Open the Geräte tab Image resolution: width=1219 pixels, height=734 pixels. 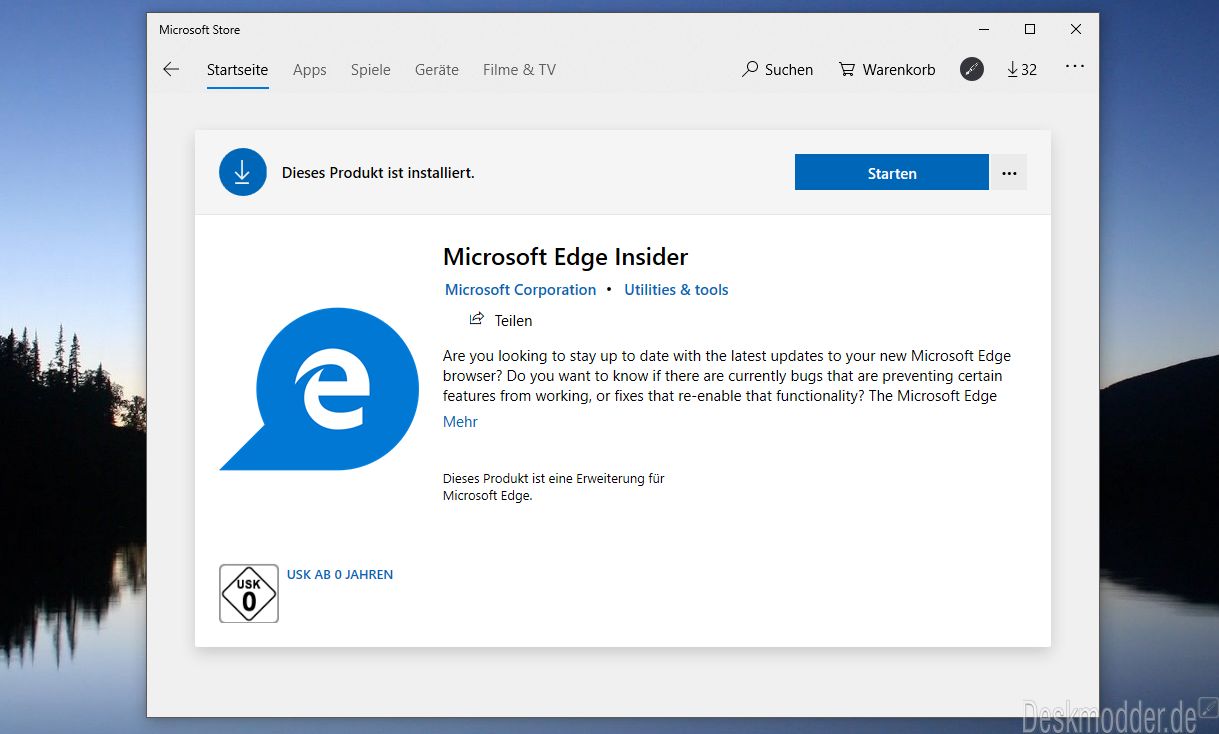pos(437,70)
